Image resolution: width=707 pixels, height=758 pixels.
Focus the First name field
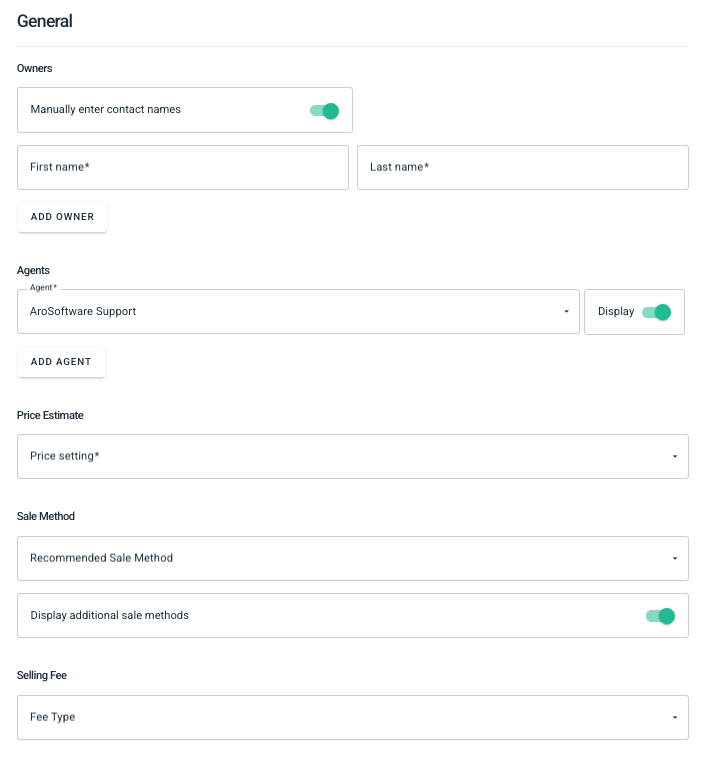[x=183, y=167]
